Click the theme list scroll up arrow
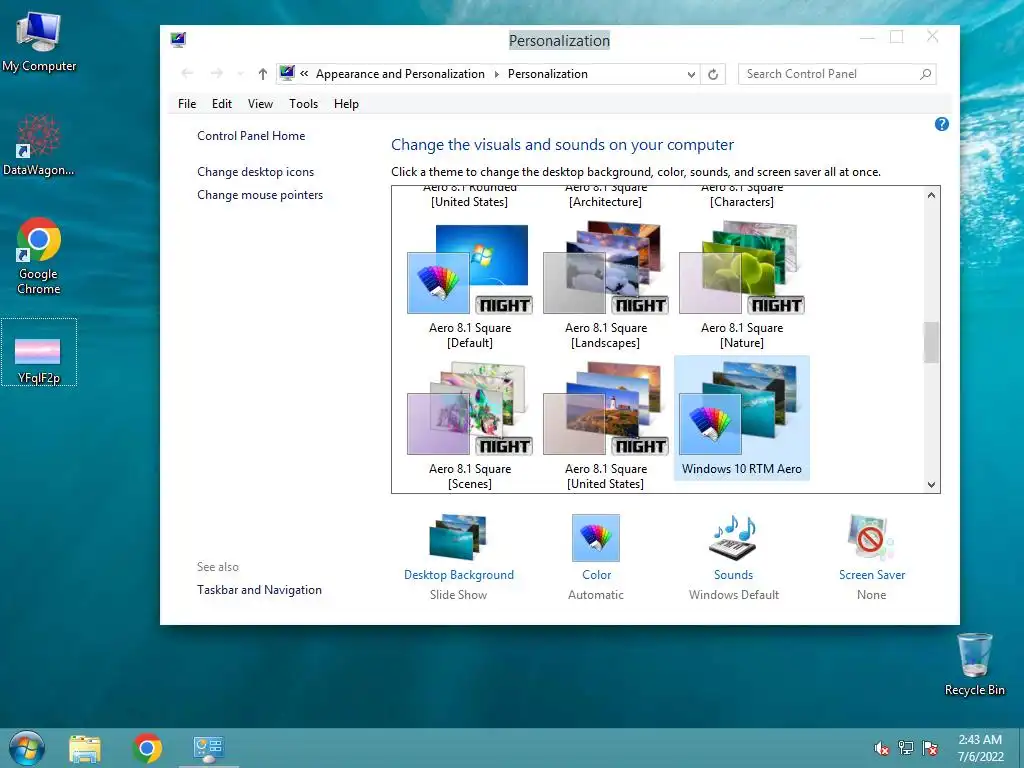 tap(931, 195)
